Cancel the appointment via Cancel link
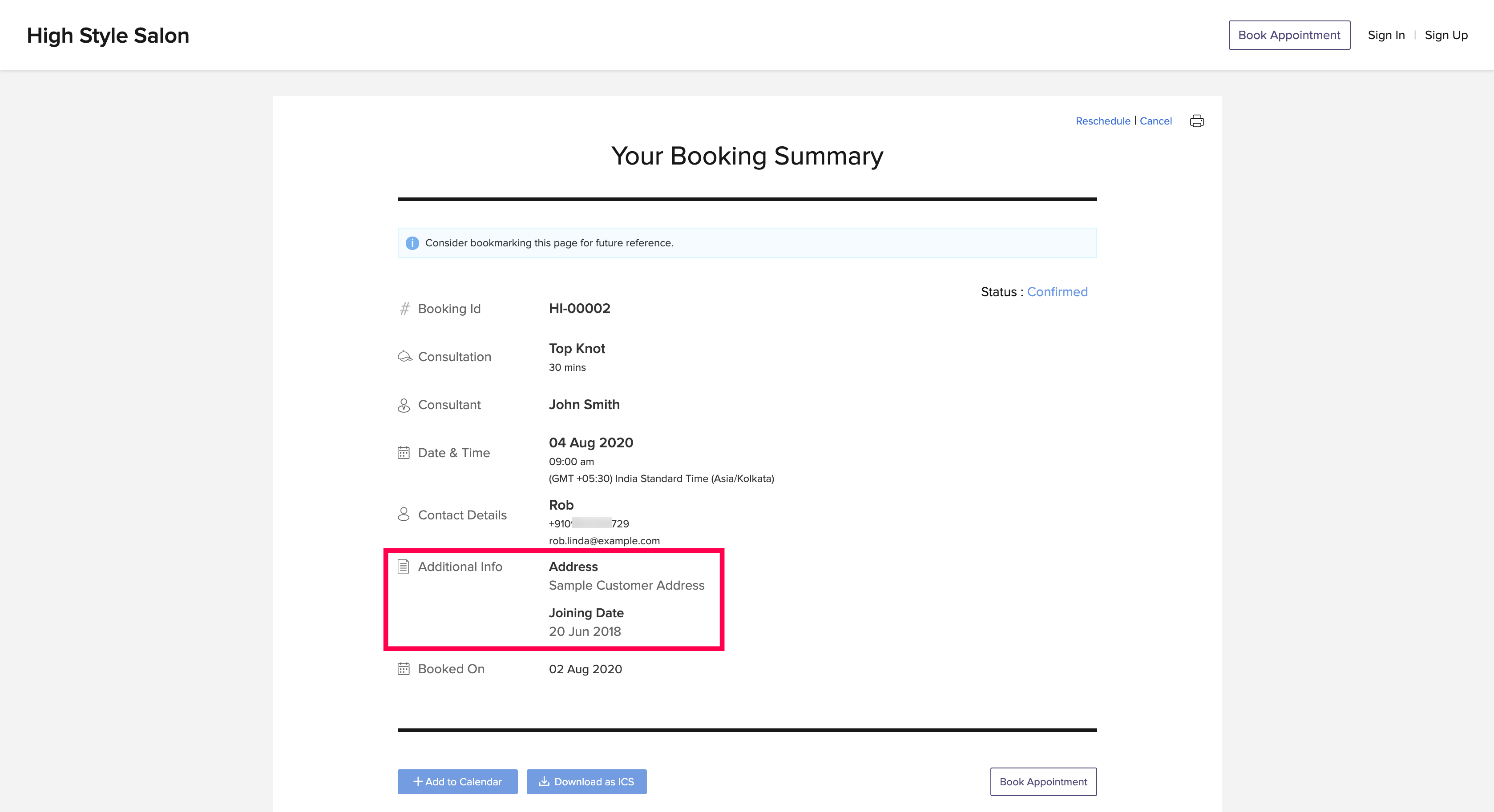The width and height of the screenshot is (1494, 812). coord(1155,121)
